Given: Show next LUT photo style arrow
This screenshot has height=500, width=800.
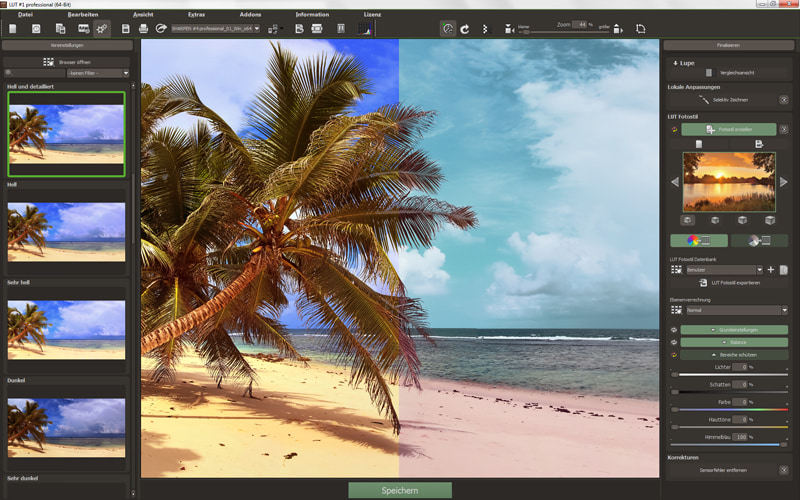Looking at the screenshot, I should 783,182.
